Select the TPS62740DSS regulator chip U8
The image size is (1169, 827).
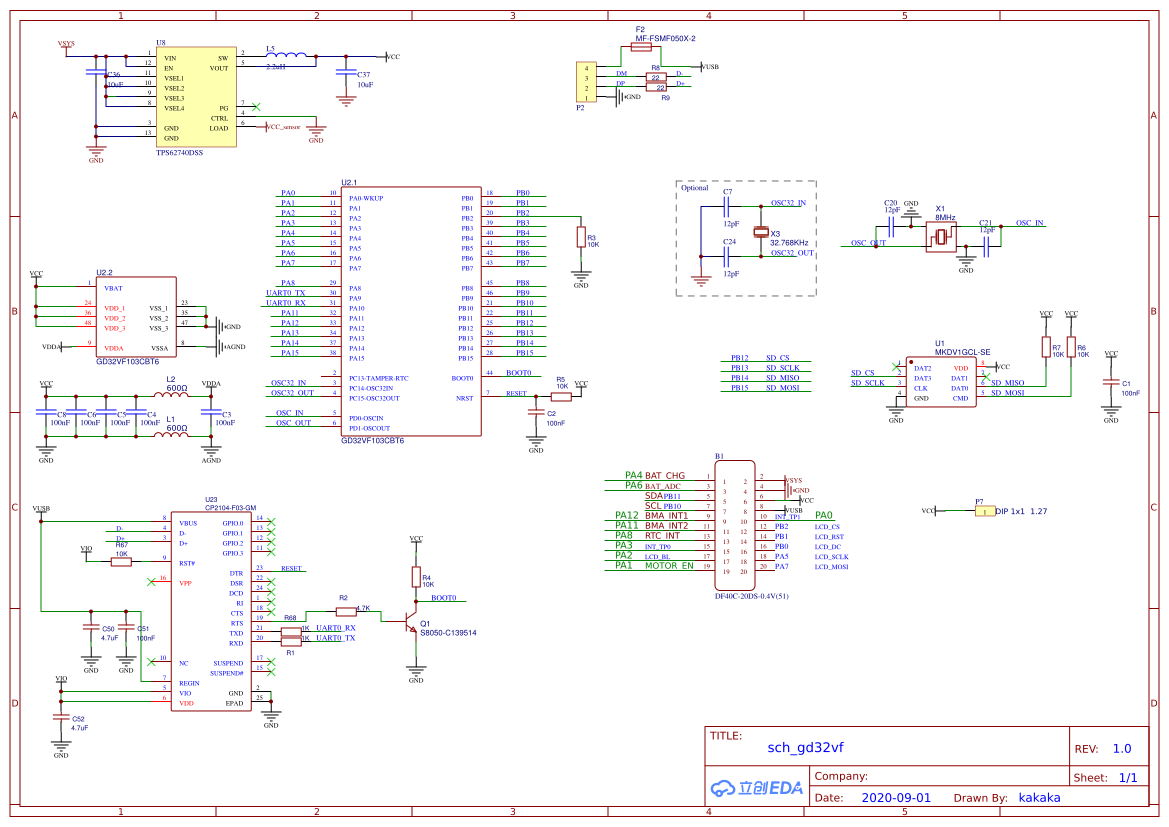tap(196, 98)
